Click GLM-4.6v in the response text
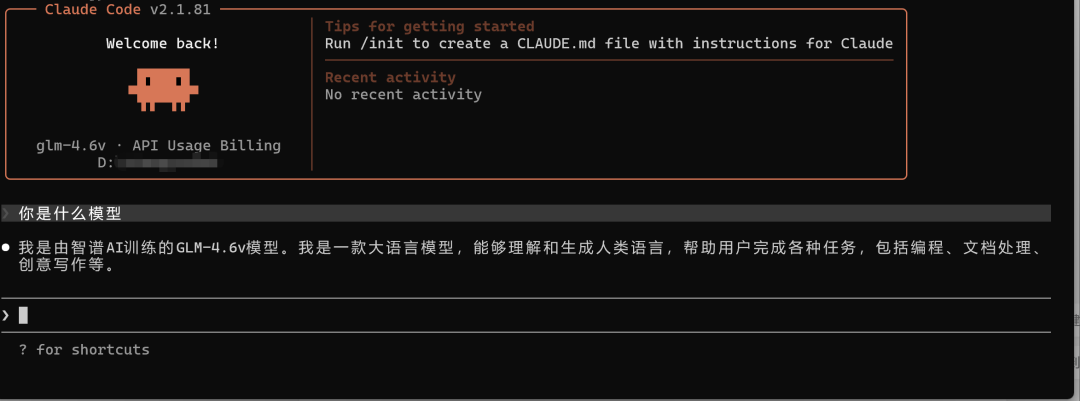Image resolution: width=1080 pixels, height=401 pixels. 211,247
